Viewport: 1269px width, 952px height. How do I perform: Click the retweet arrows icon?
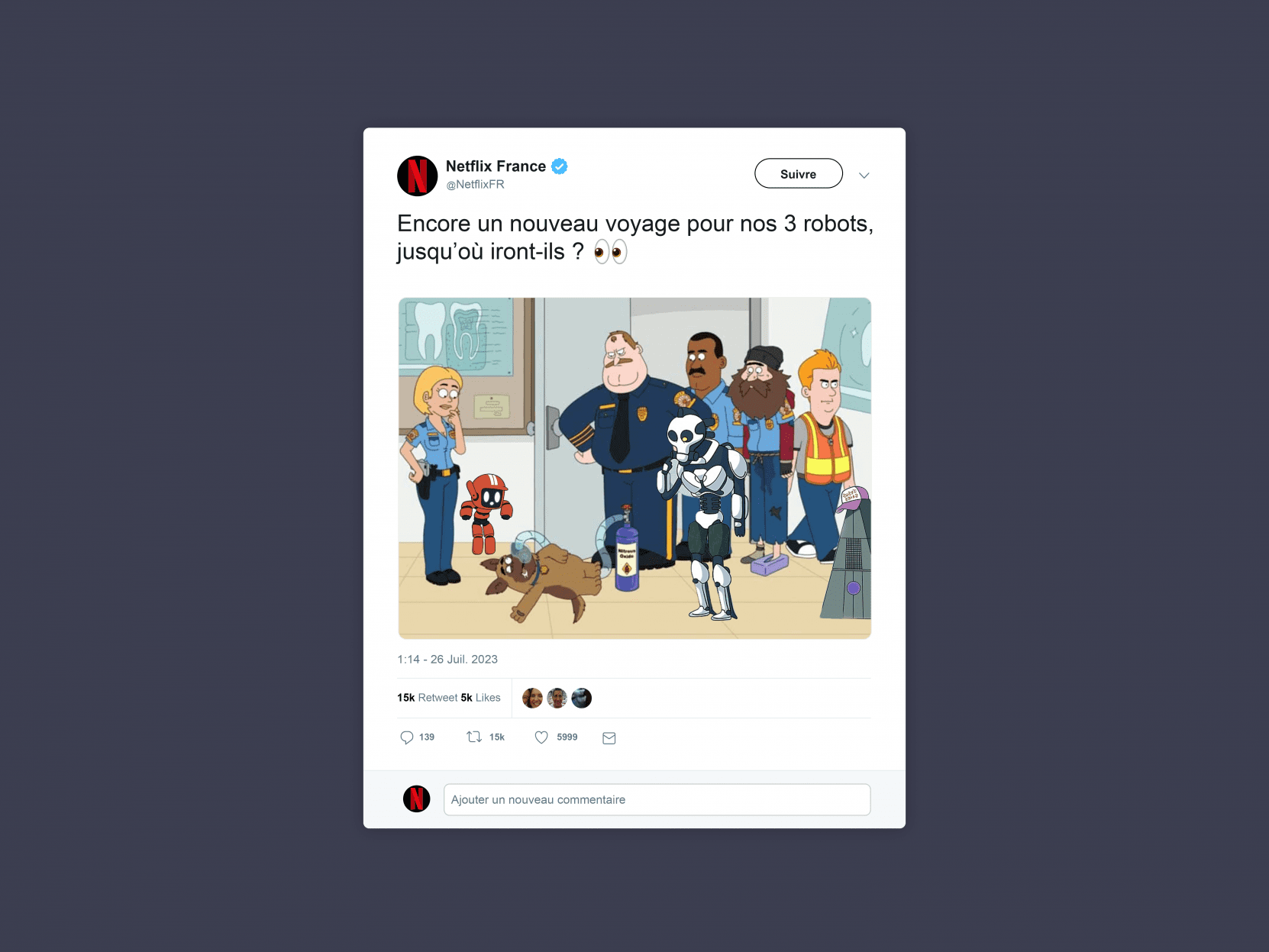pyautogui.click(x=474, y=737)
